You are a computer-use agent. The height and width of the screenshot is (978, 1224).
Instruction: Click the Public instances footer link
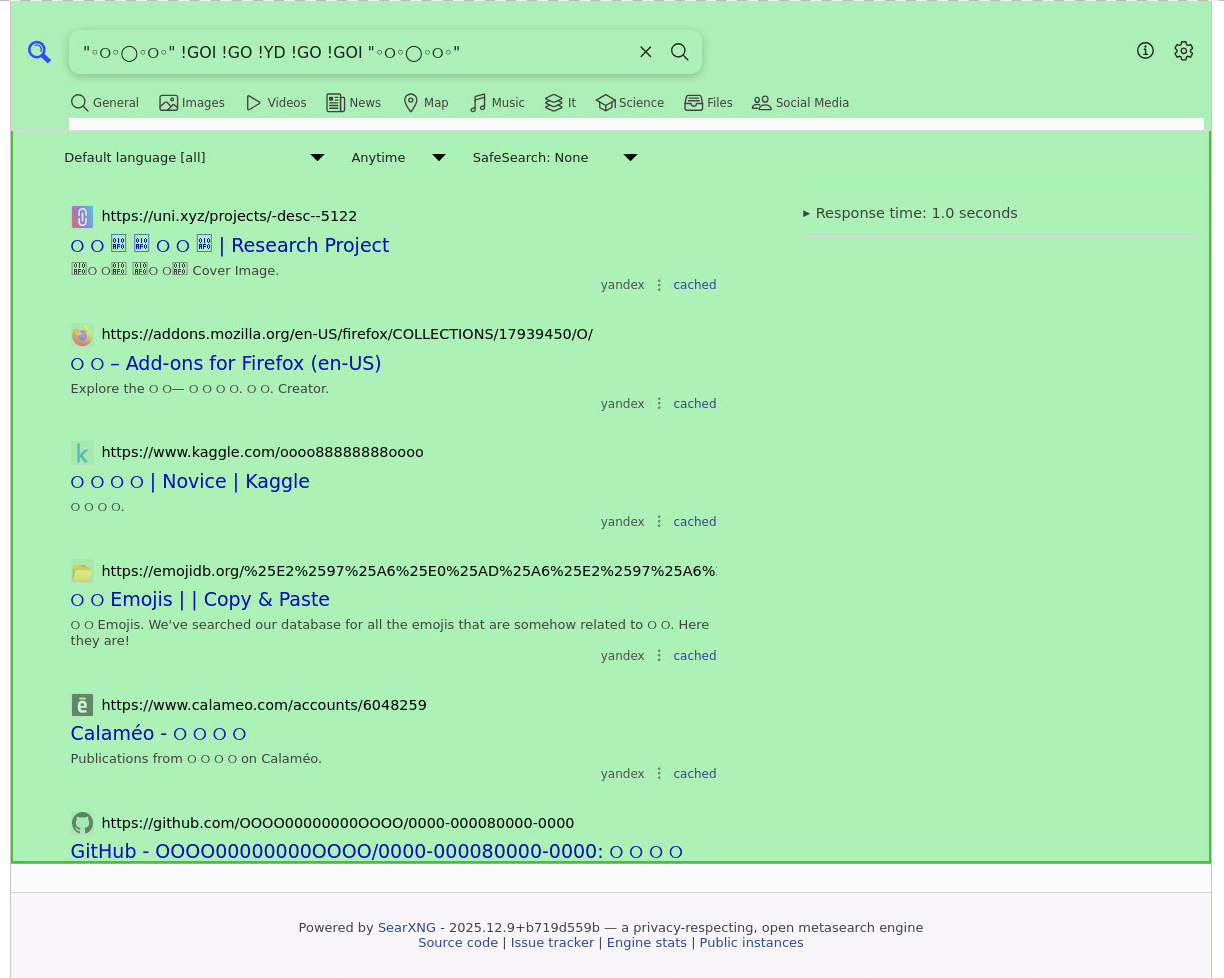point(751,943)
